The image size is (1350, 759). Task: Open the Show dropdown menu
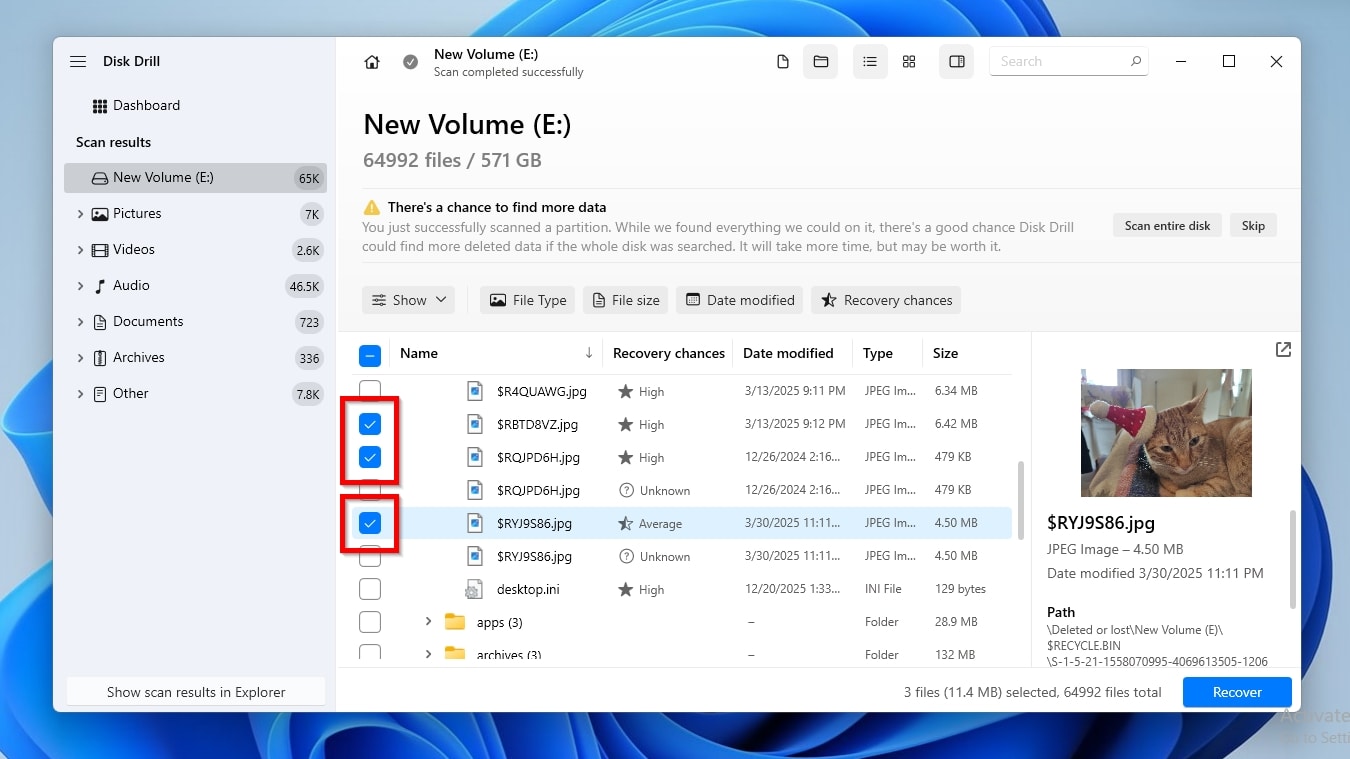point(408,300)
